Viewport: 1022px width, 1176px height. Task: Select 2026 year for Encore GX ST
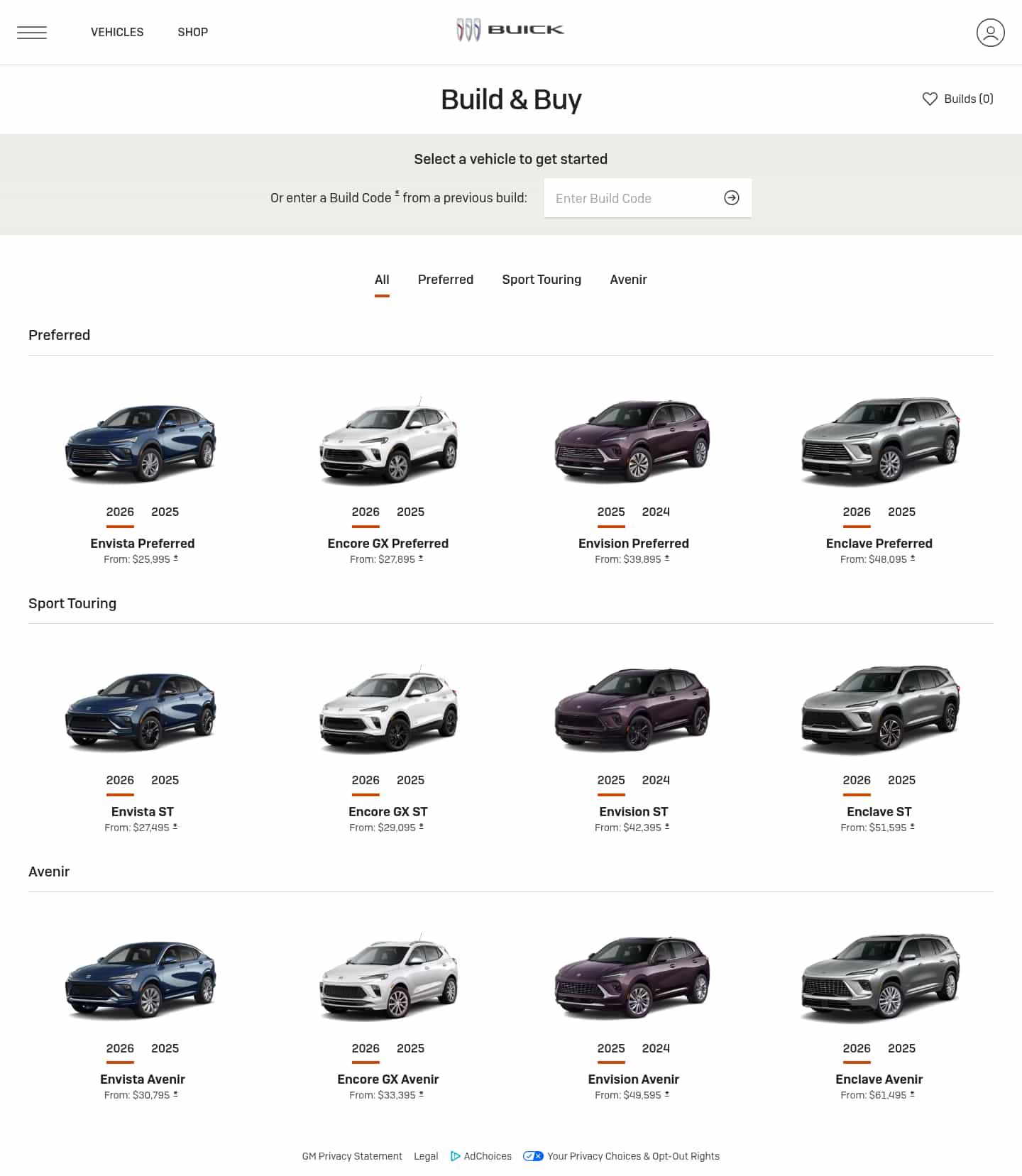pos(366,780)
